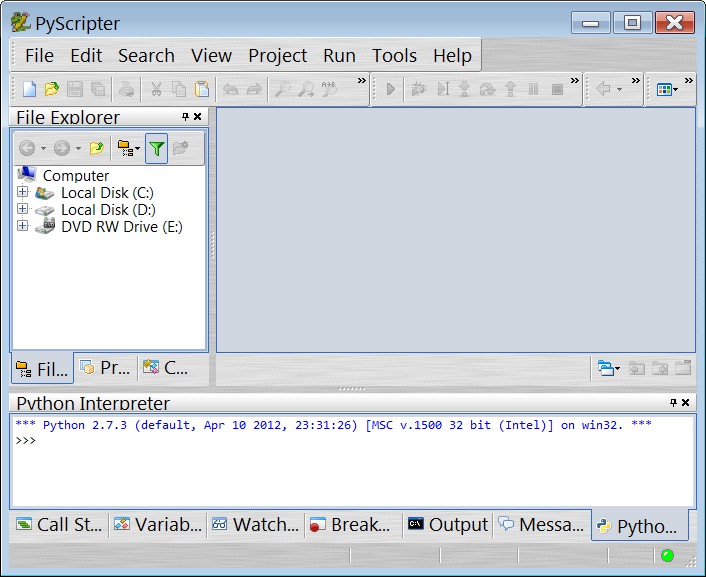Image resolution: width=706 pixels, height=577 pixels.
Task: Show more debug toolbar buttons chevron
Action: [575, 81]
